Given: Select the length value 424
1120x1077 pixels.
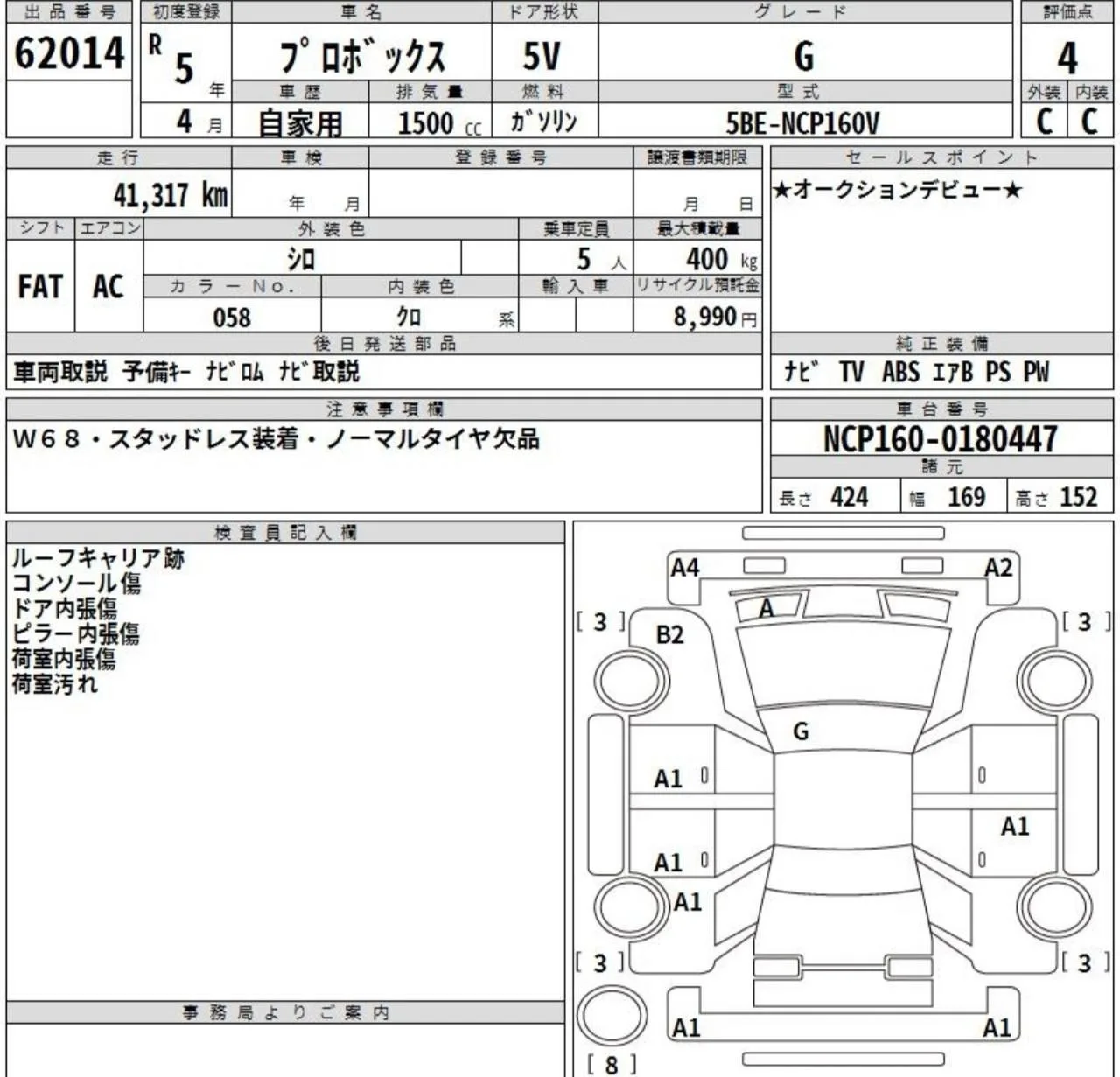Looking at the screenshot, I should tap(849, 497).
